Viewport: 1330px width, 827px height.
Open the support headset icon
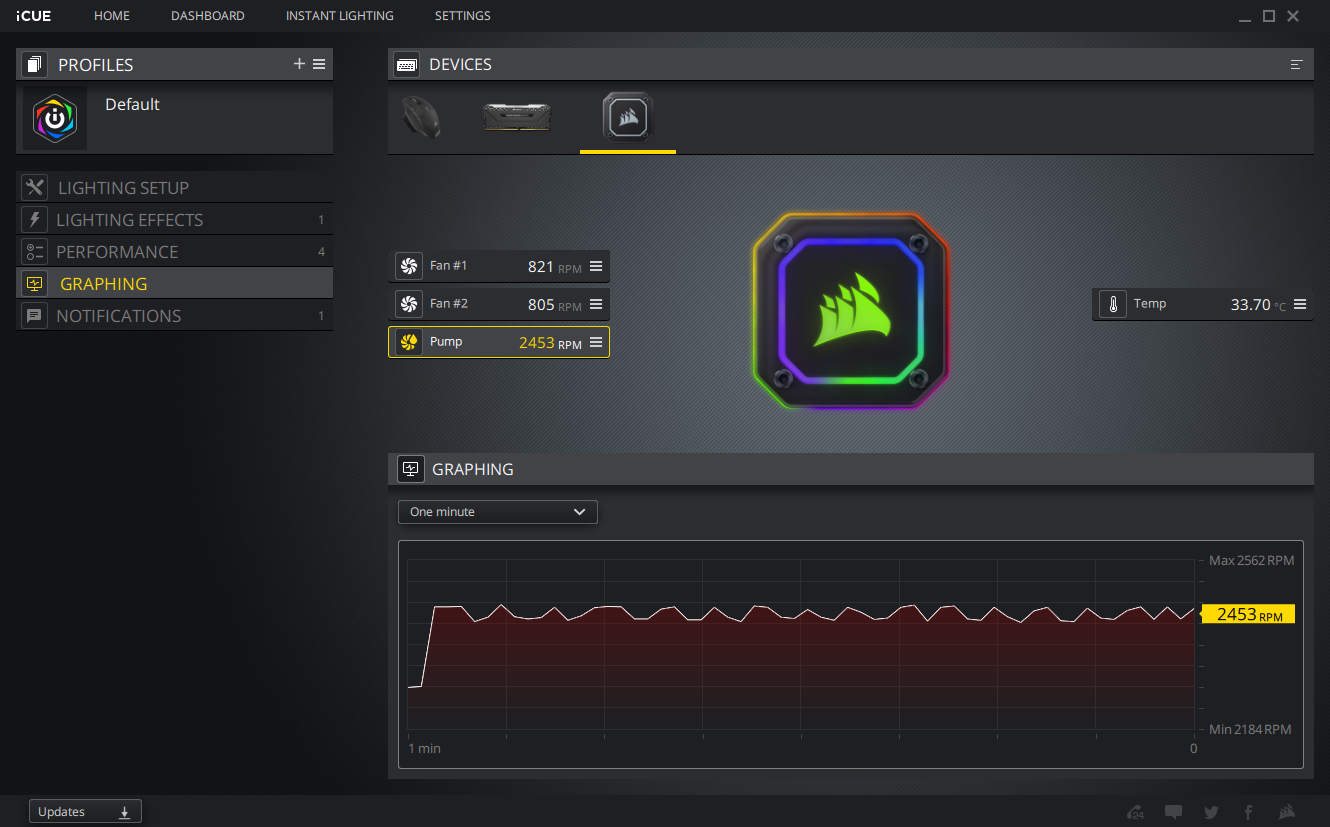[x=1135, y=812]
